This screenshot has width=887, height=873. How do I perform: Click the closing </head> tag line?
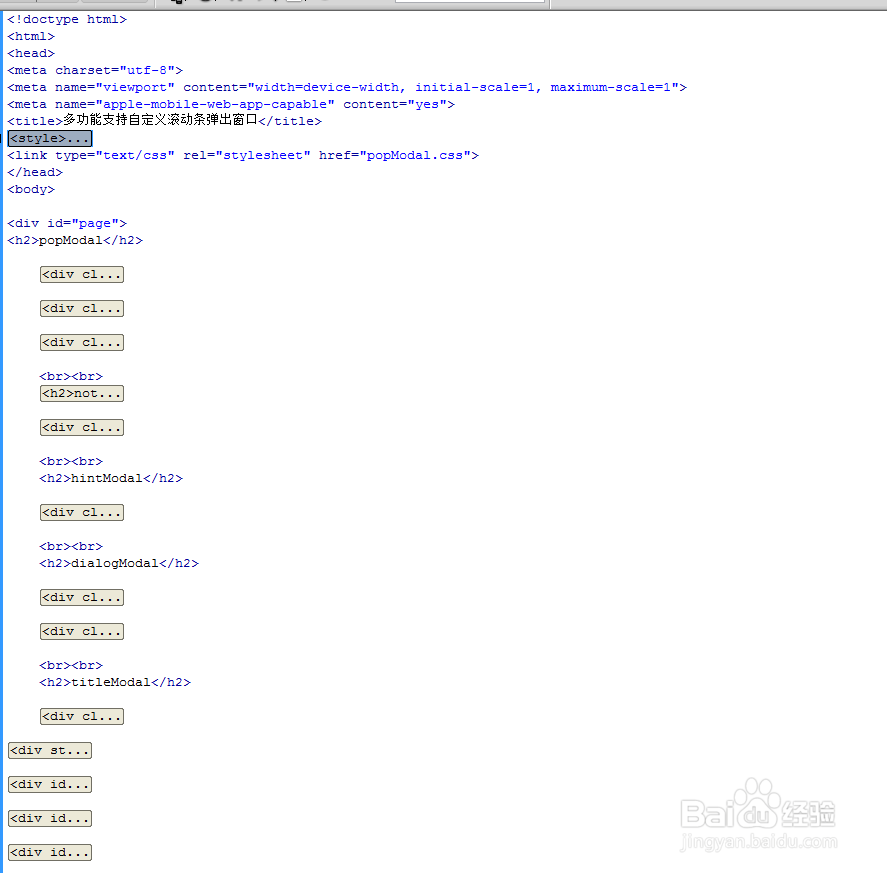coord(35,172)
